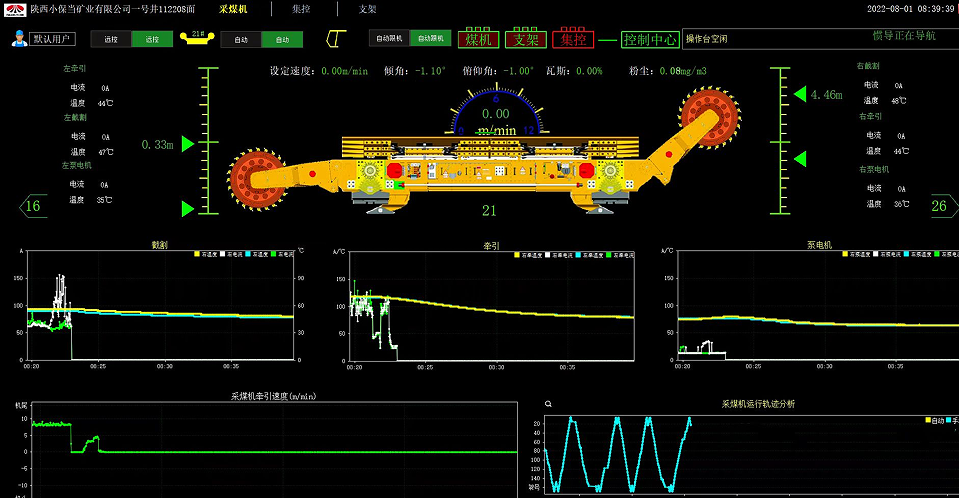Click the left arrow showing support 16
This screenshot has width=959, height=498.
33,206
